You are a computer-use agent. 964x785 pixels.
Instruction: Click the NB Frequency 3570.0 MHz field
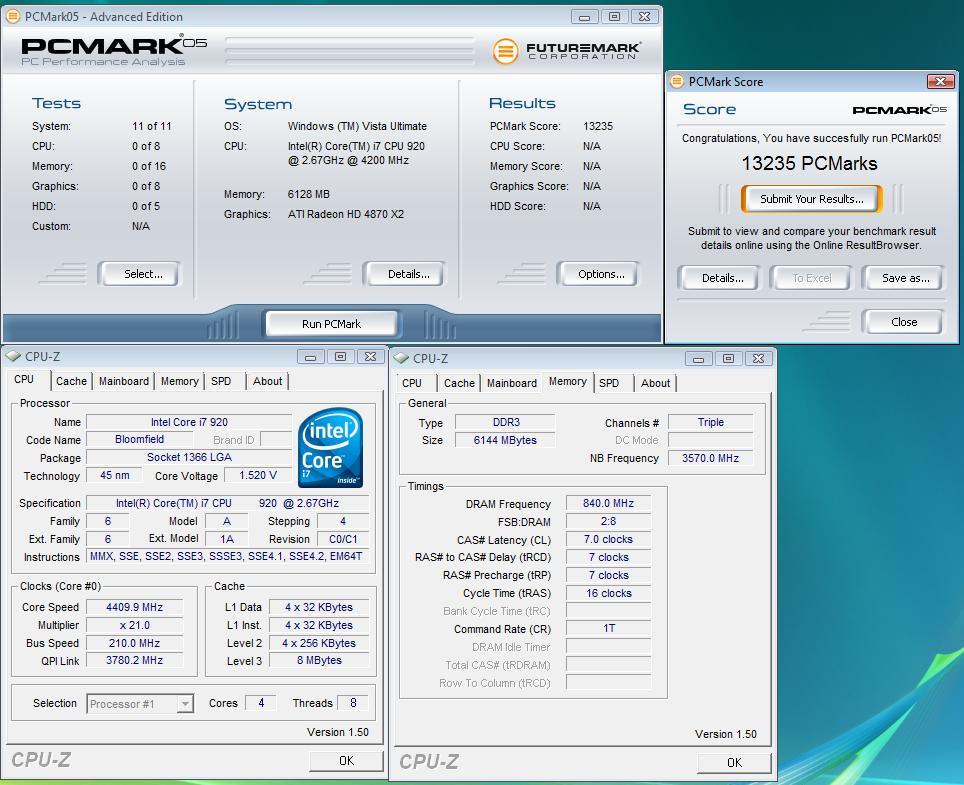point(710,458)
